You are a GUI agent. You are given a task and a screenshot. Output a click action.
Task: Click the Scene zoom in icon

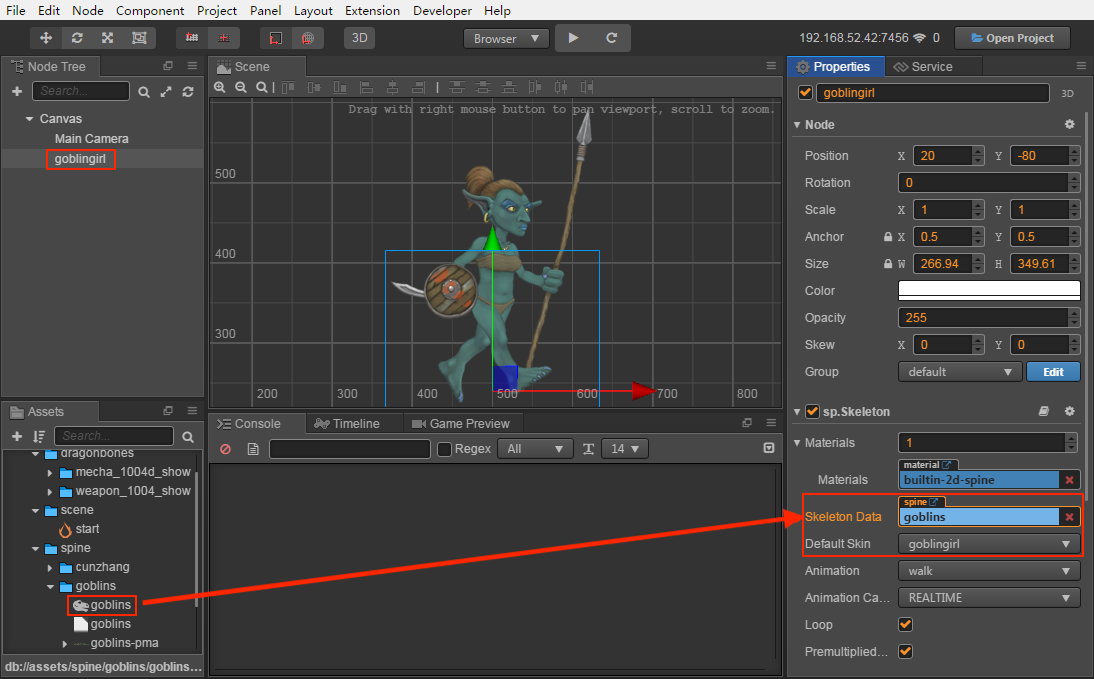coord(220,87)
